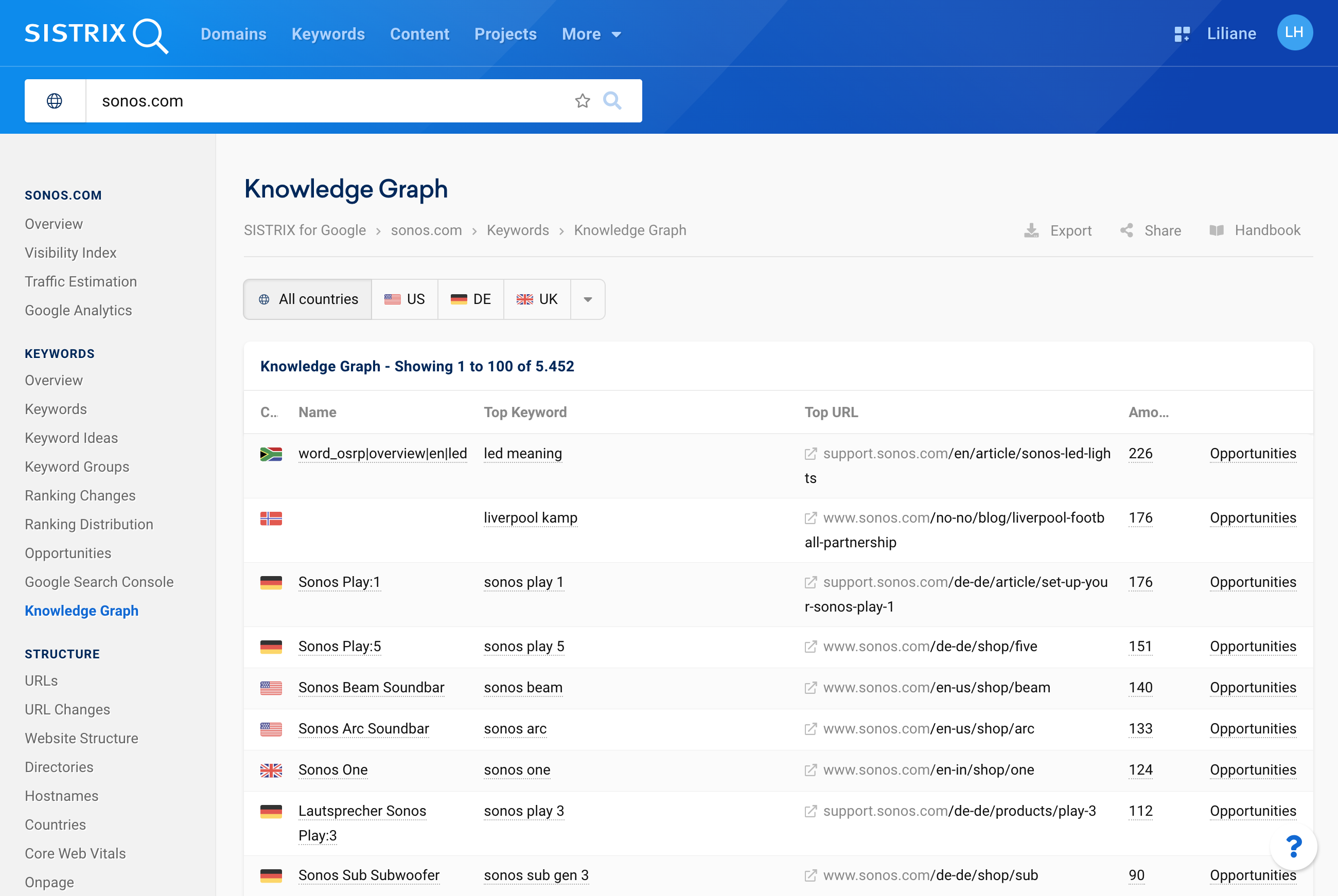Viewport: 1338px width, 896px height.
Task: Open the Projects menu
Action: [x=505, y=34]
